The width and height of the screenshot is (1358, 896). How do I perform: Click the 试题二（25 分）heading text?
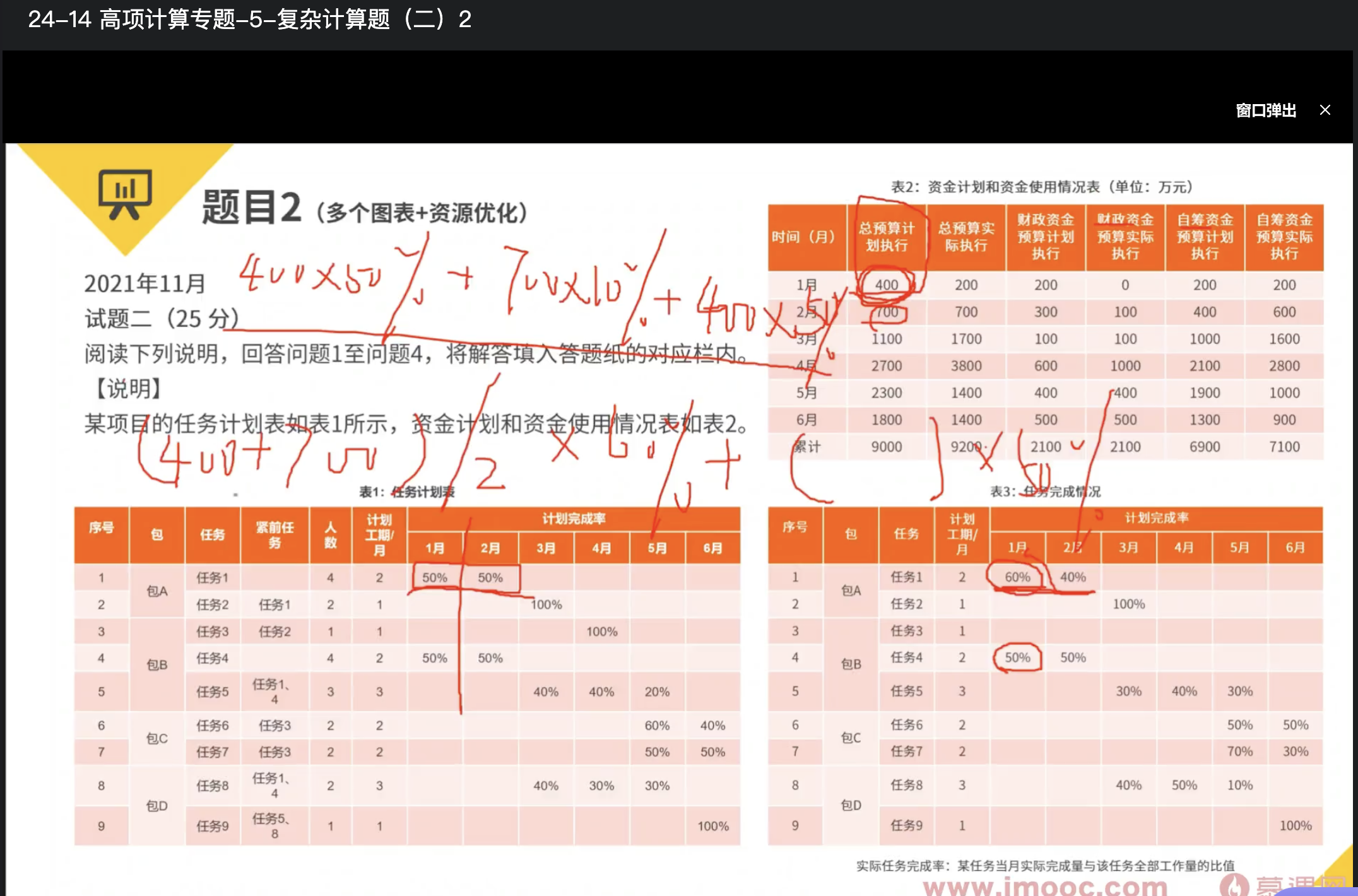click(x=161, y=319)
